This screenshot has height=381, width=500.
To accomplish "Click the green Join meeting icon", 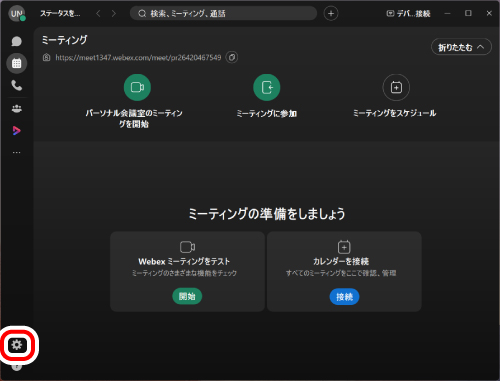I will 266,87.
